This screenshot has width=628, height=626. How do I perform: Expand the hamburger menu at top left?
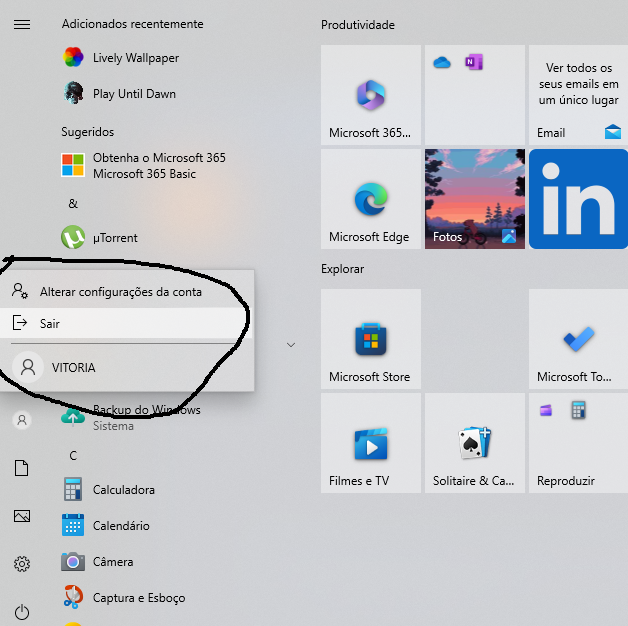pos(22,25)
